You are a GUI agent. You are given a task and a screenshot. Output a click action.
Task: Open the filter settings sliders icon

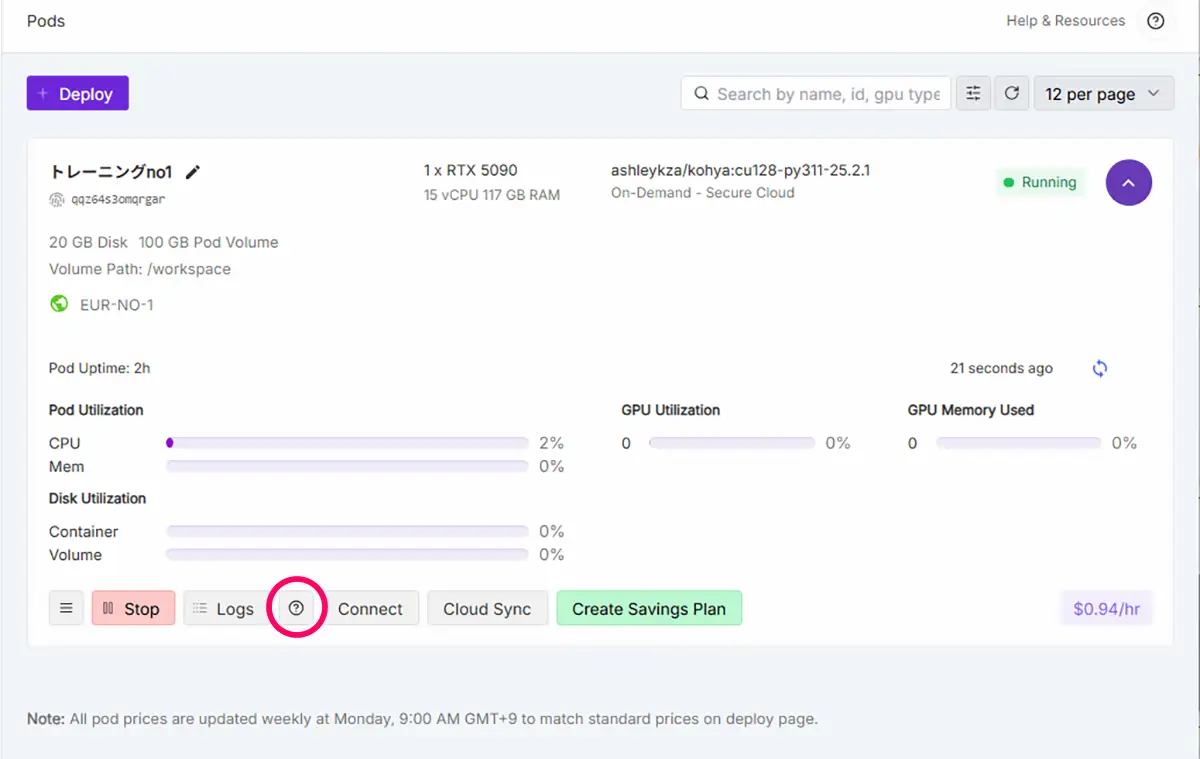click(973, 94)
